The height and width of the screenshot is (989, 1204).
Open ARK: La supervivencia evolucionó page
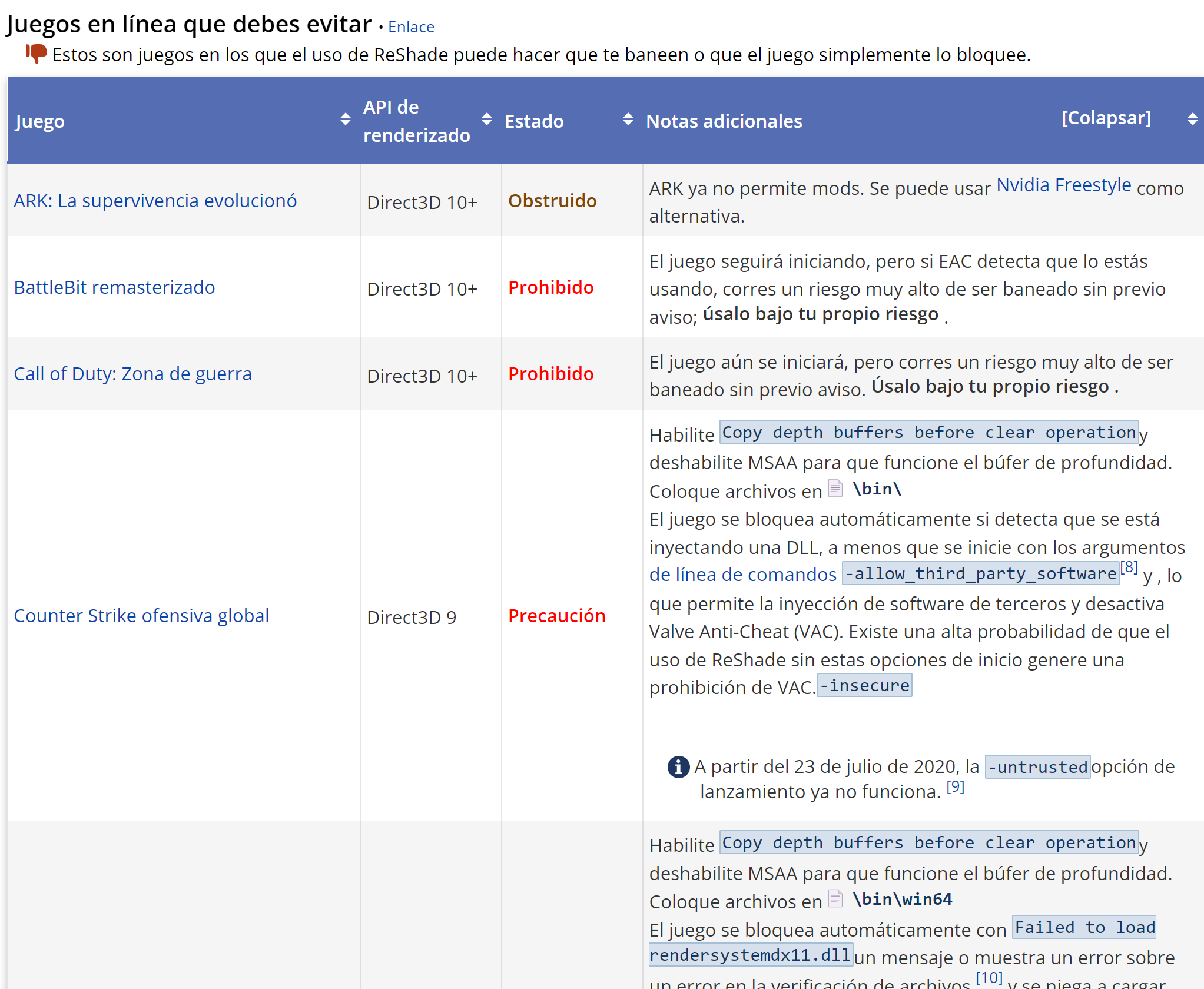[x=155, y=201]
